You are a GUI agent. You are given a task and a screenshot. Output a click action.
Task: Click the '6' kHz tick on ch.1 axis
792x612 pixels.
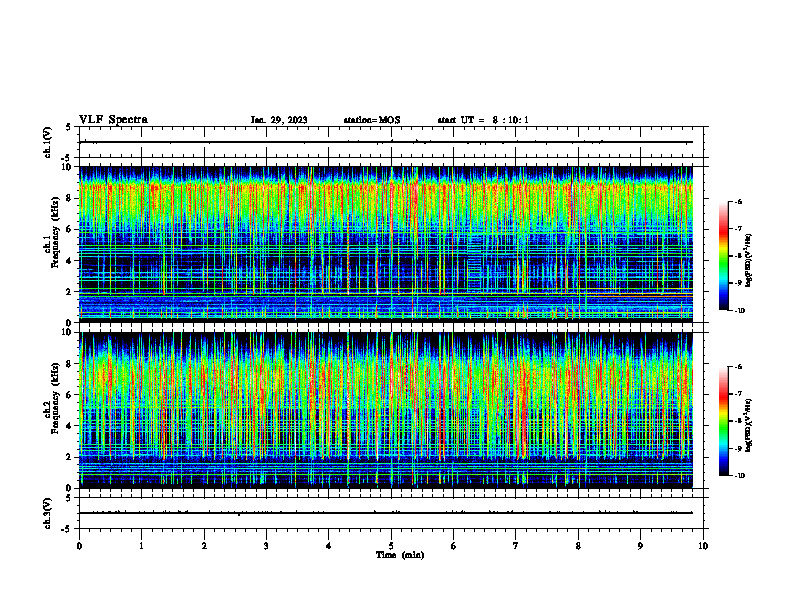(x=69, y=229)
